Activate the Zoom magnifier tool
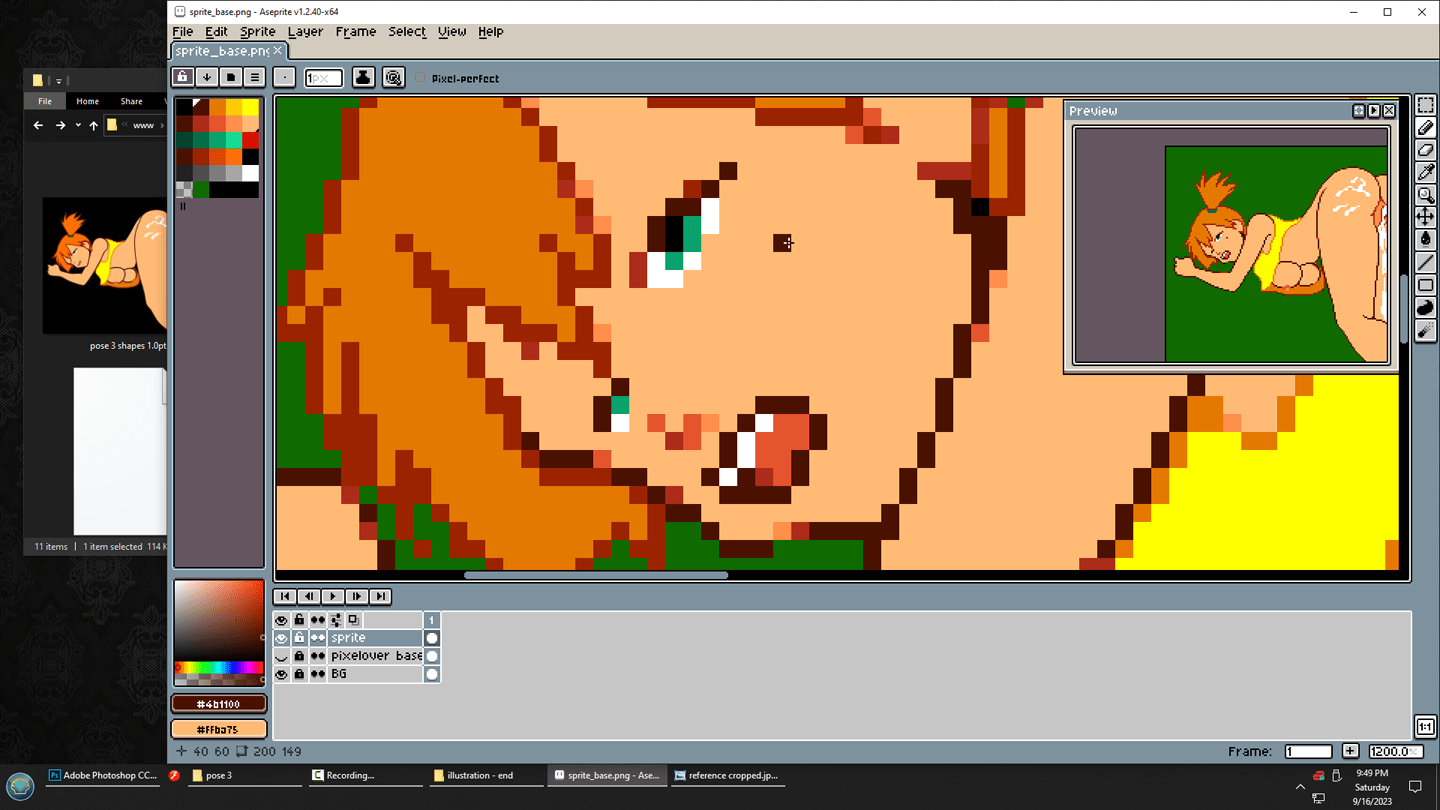 [x=1426, y=195]
